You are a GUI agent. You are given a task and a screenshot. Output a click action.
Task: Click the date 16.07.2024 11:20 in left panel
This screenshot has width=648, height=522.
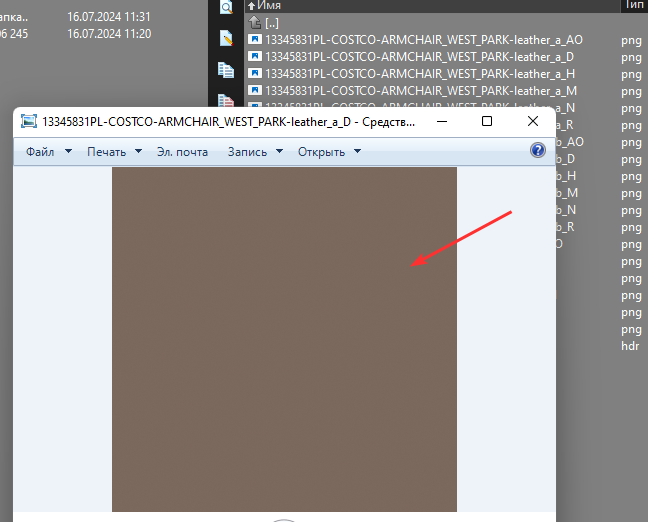(109, 34)
